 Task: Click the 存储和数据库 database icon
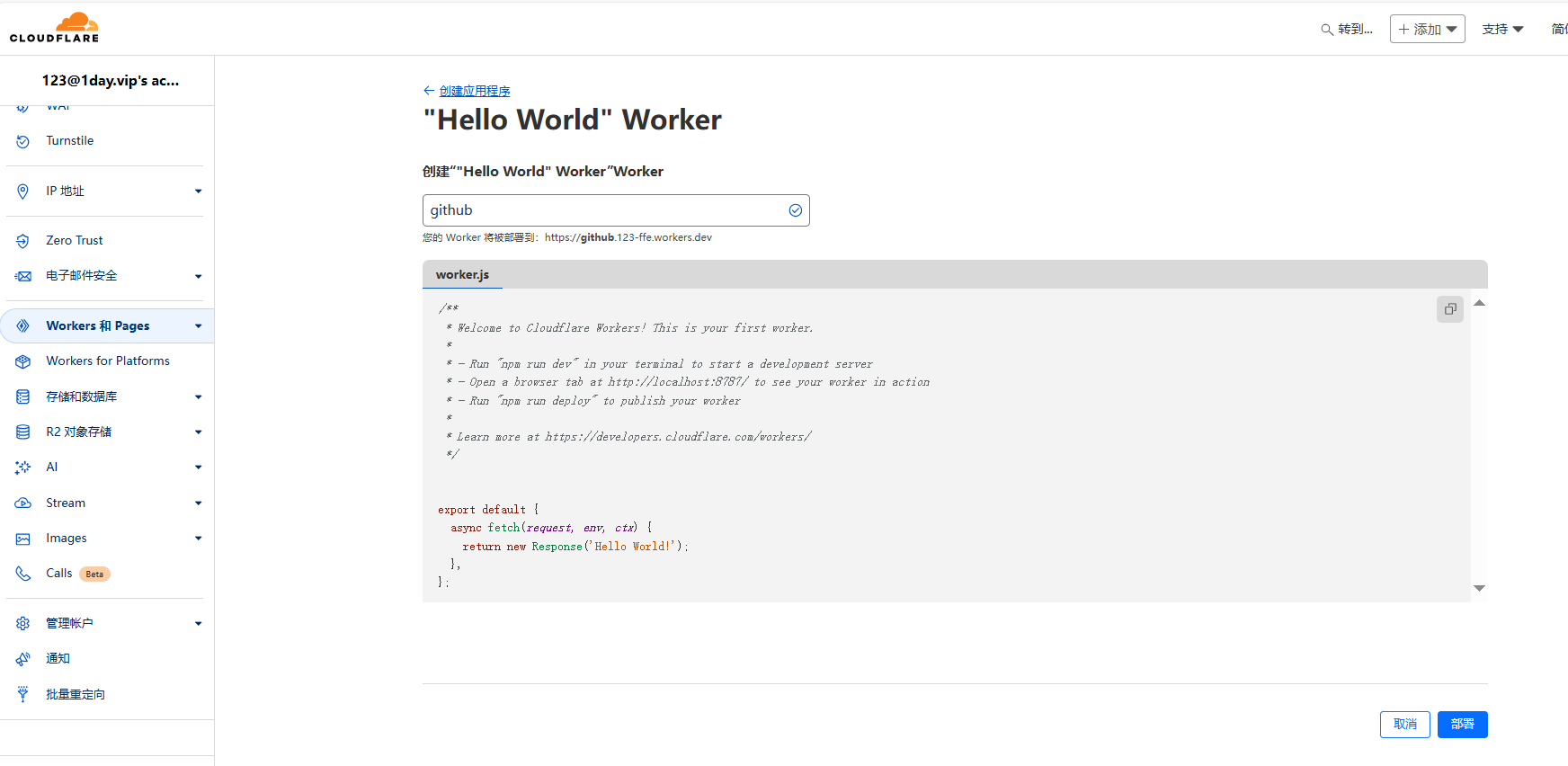(x=23, y=396)
